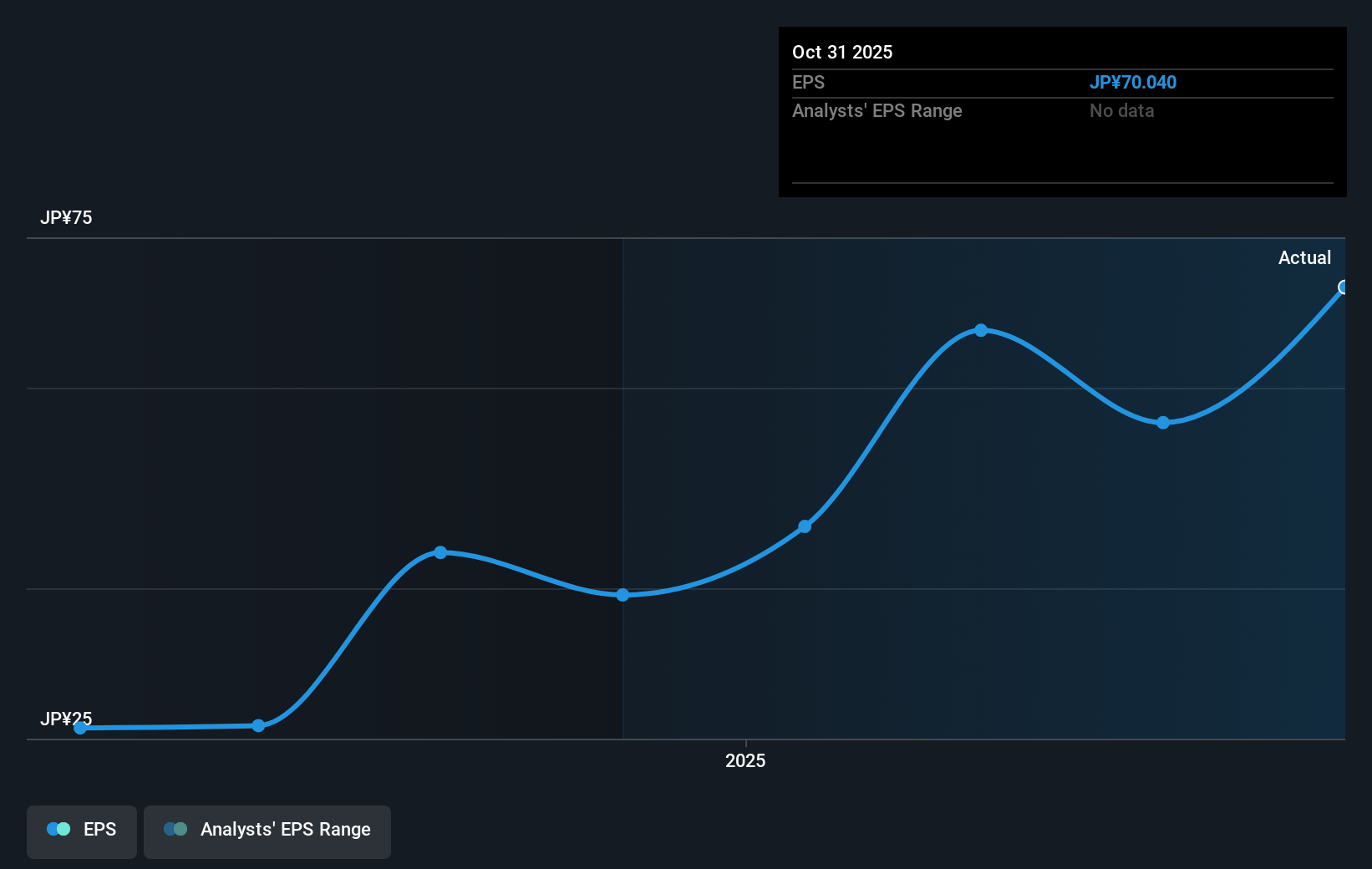Toggle the EPS series visibility
The image size is (1372, 869).
[x=81, y=831]
